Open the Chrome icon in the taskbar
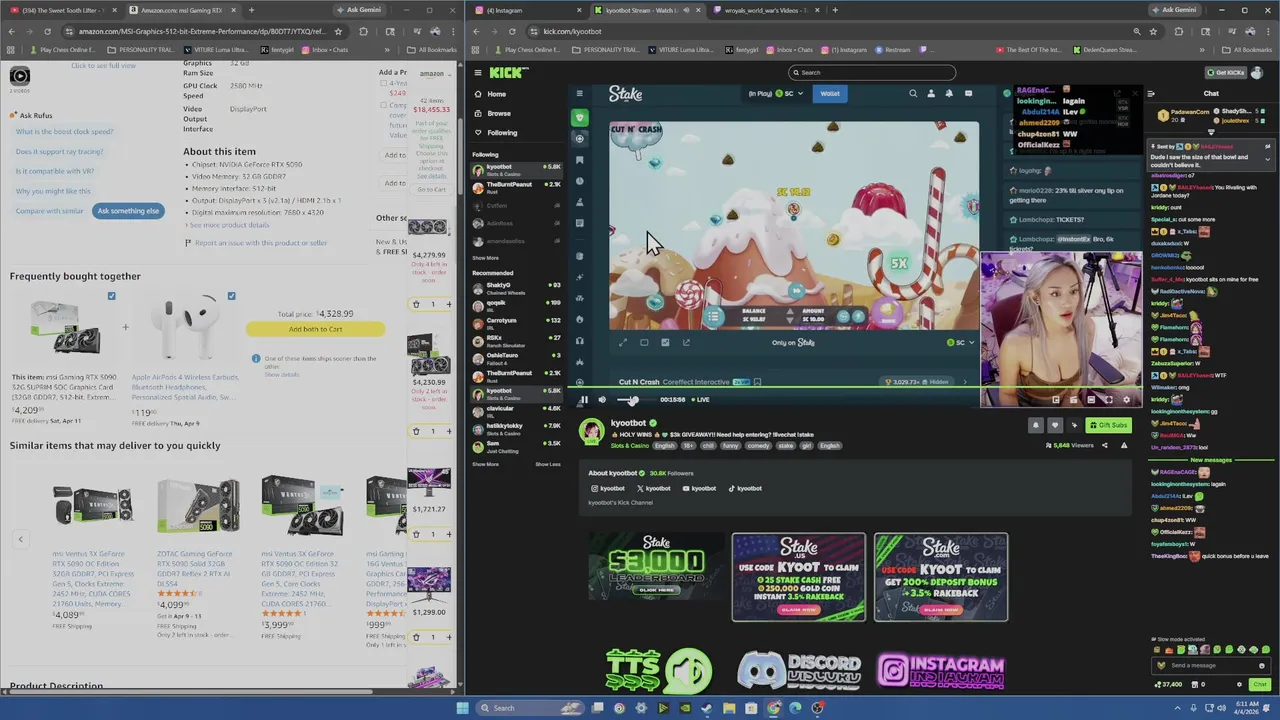1280x720 pixels. pyautogui.click(x=773, y=708)
